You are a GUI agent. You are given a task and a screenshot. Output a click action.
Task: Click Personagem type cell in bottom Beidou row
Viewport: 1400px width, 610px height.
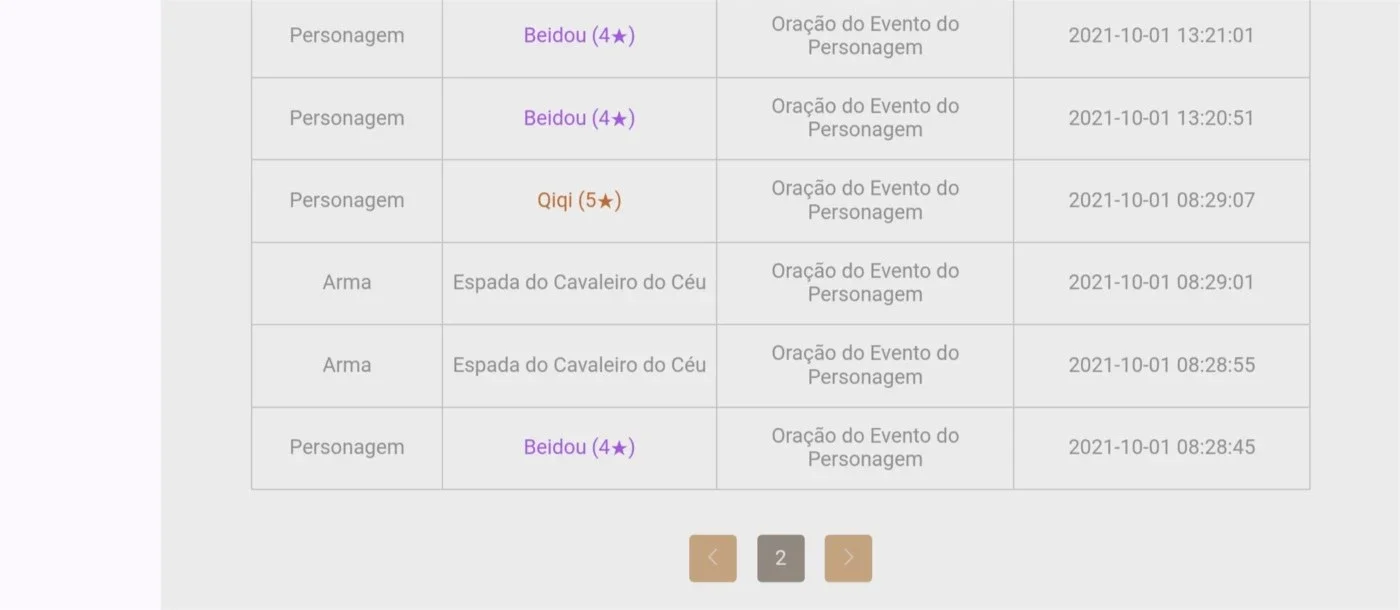click(347, 447)
